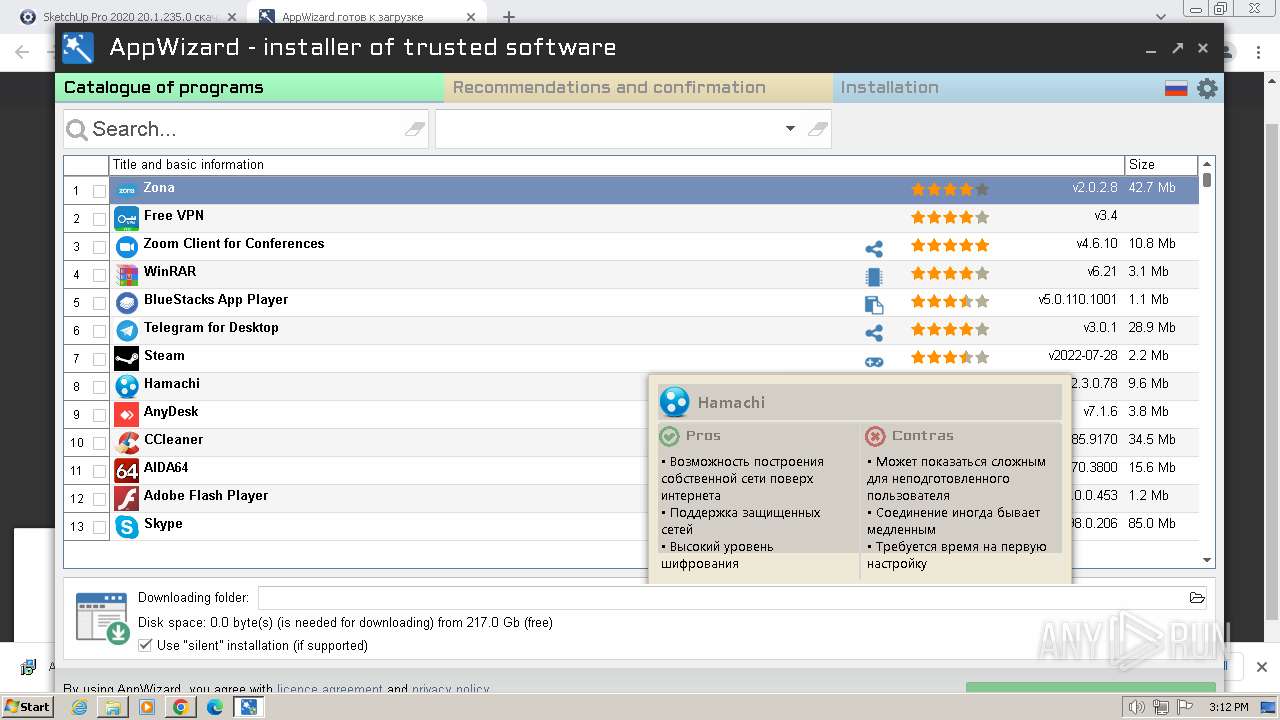Click the WinRAR program icon

[x=126, y=274]
